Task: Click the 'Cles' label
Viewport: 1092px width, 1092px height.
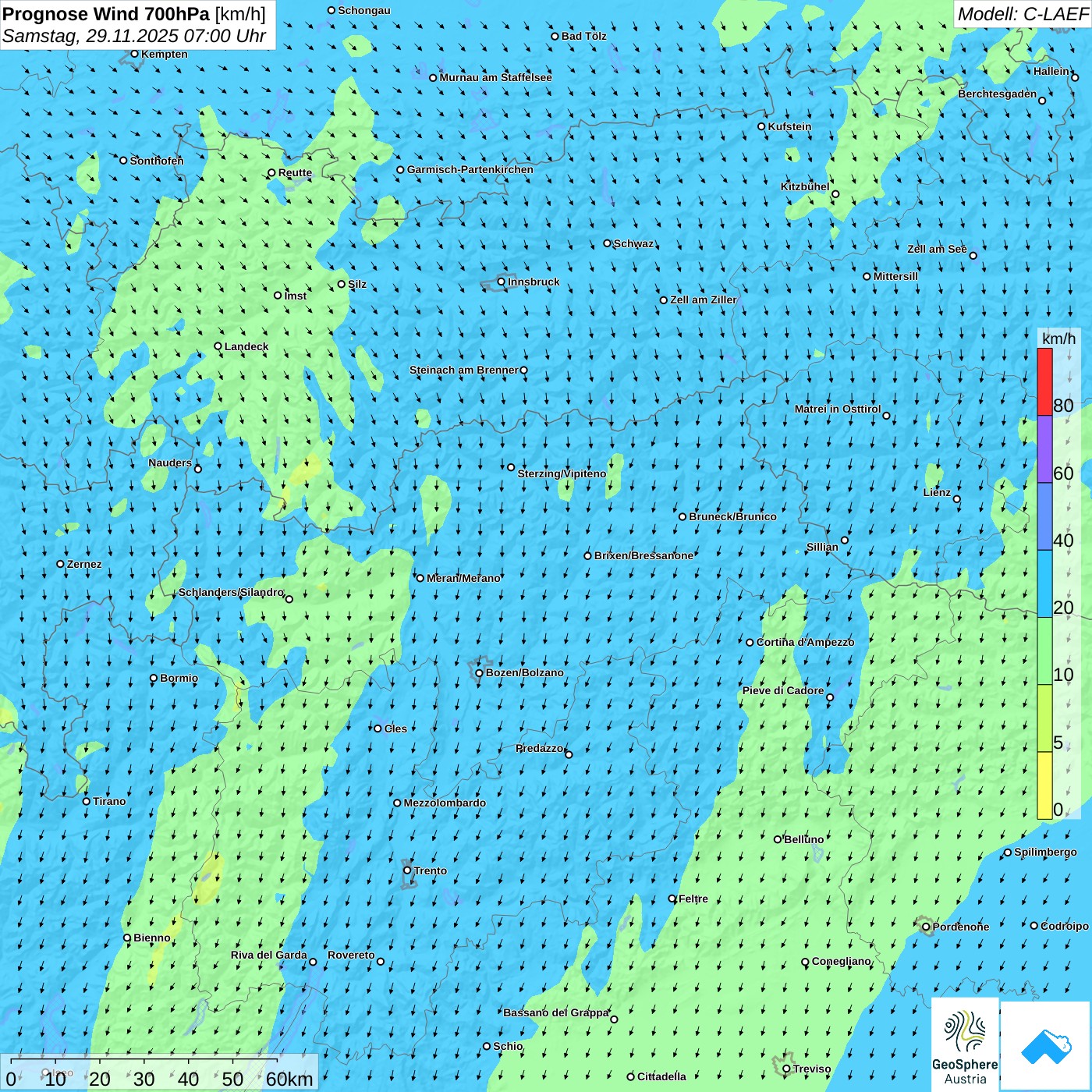Action: pos(395,729)
